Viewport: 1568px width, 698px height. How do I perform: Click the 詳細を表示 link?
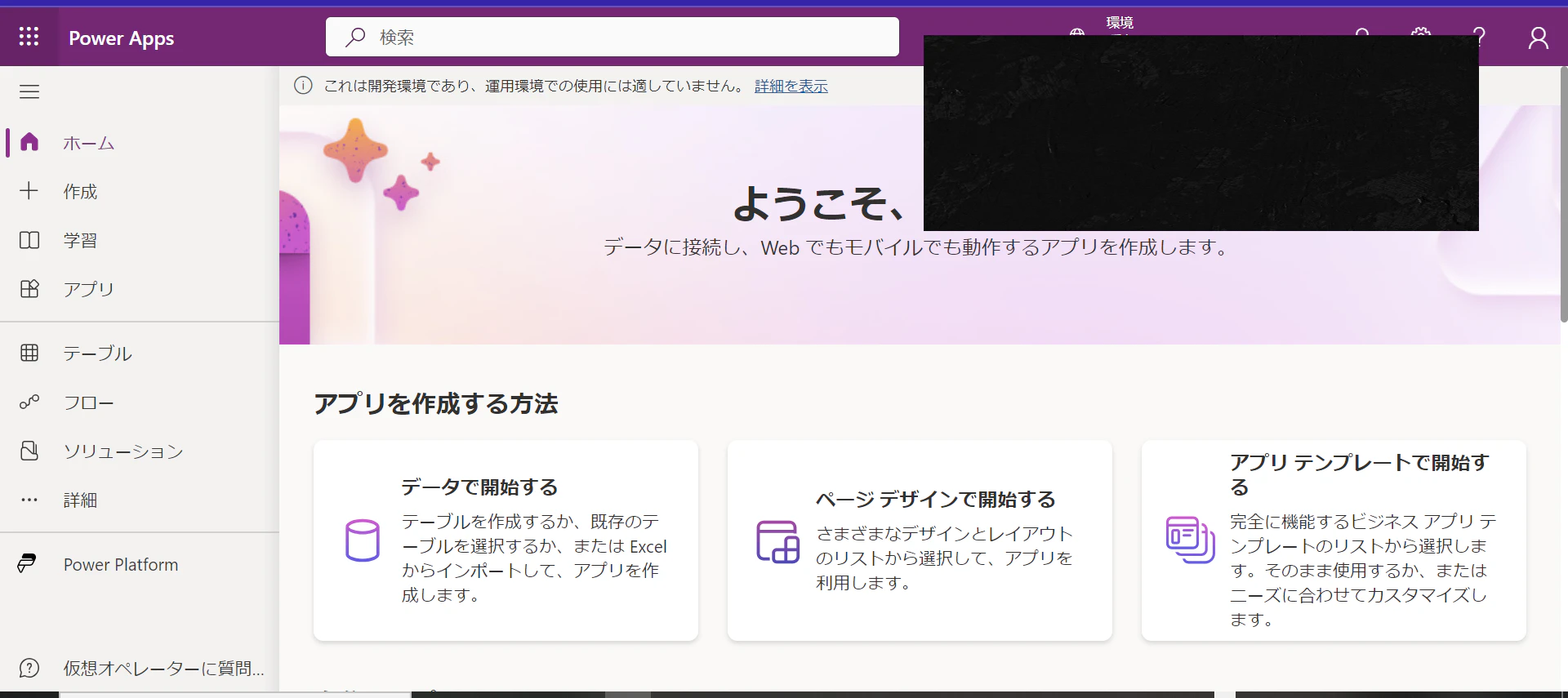point(791,86)
